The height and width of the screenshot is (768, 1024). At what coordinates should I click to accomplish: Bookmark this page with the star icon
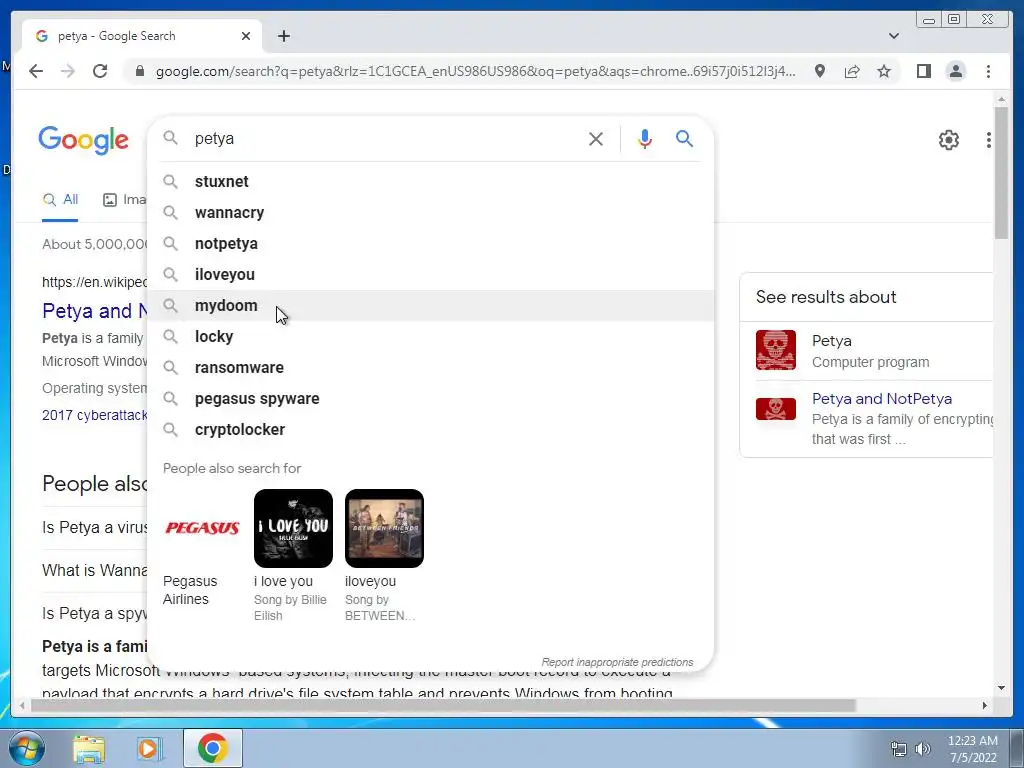pos(884,71)
